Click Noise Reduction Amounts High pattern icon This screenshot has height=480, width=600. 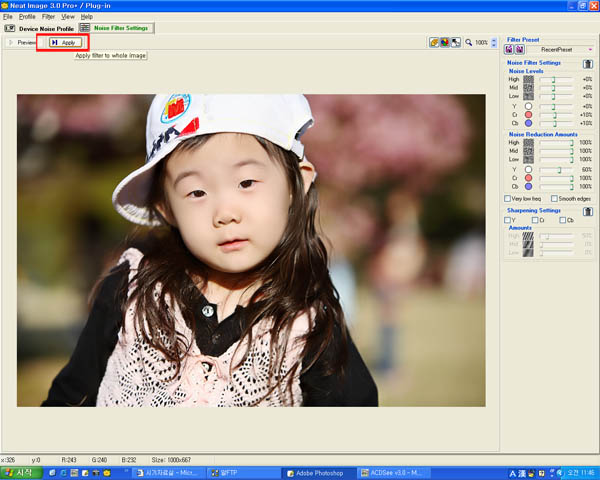pos(528,142)
